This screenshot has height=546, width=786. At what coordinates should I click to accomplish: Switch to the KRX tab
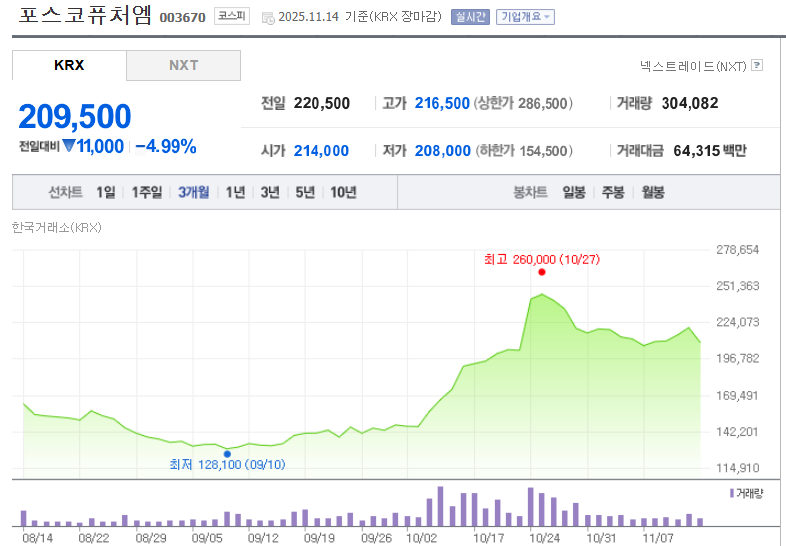[69, 65]
